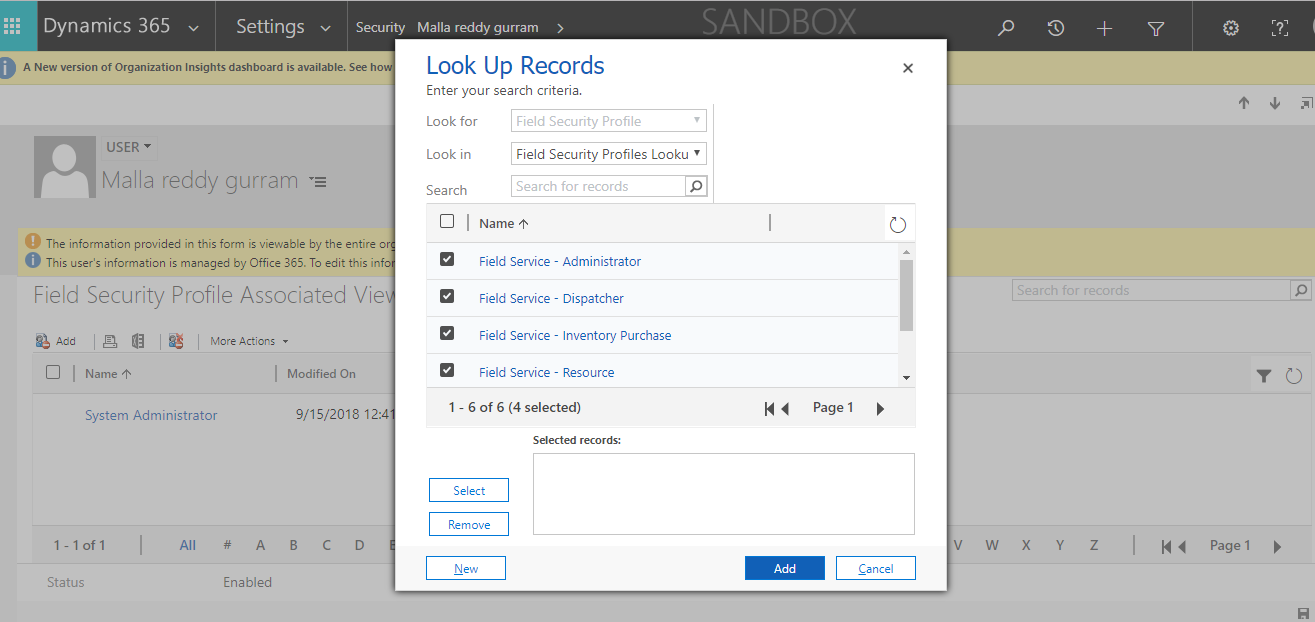Uncheck Field Service - Dispatcher row
The width and height of the screenshot is (1315, 622).
[447, 296]
